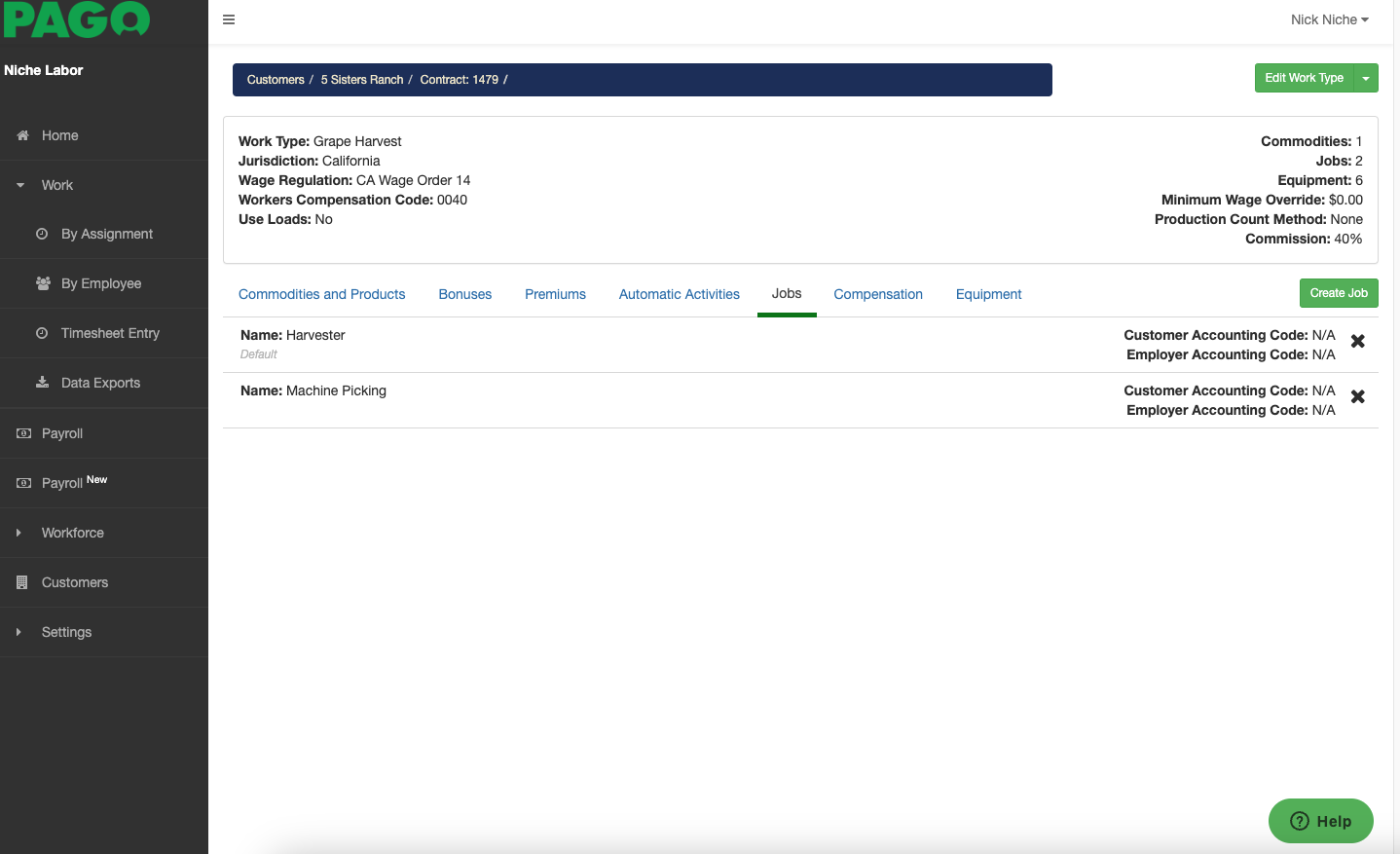Image resolution: width=1400 pixels, height=854 pixels.
Task: Open the Help chat widget
Action: 1320,821
